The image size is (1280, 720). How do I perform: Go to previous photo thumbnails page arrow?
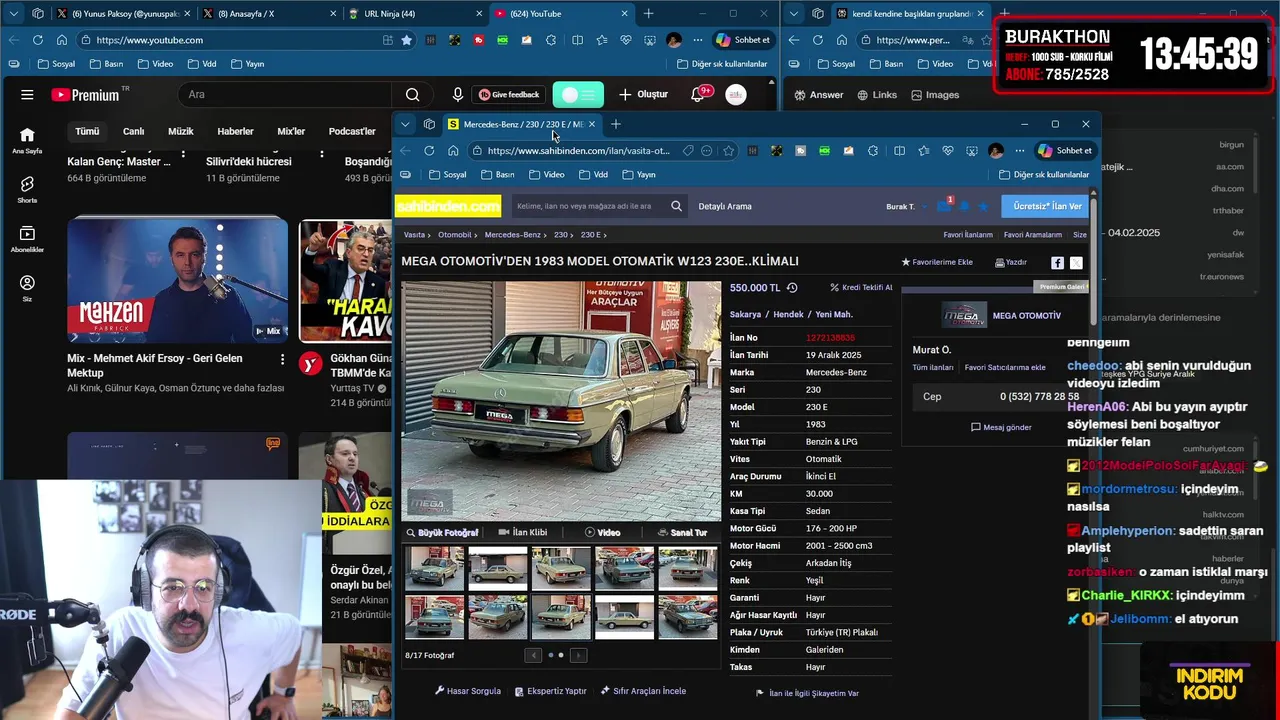[533, 655]
